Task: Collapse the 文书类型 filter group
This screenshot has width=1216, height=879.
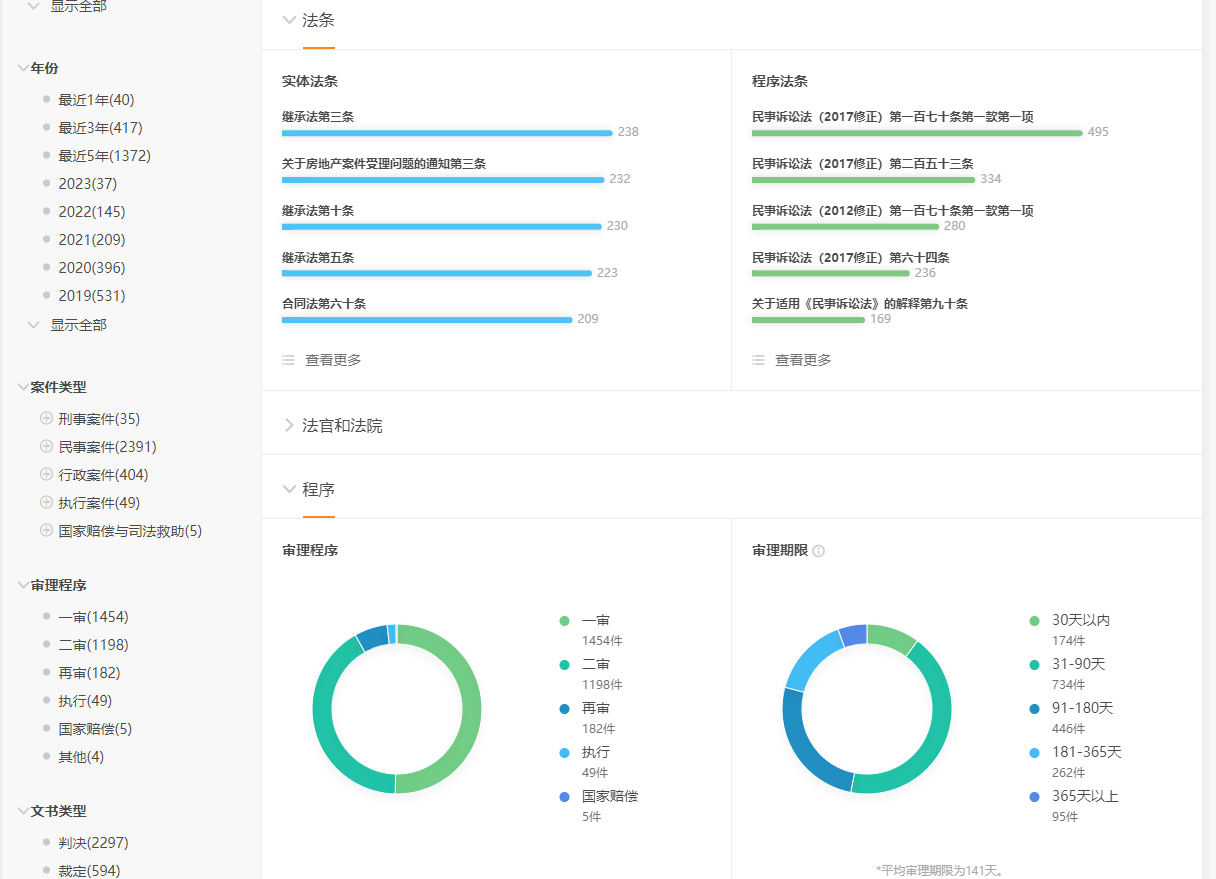Action: 23,811
